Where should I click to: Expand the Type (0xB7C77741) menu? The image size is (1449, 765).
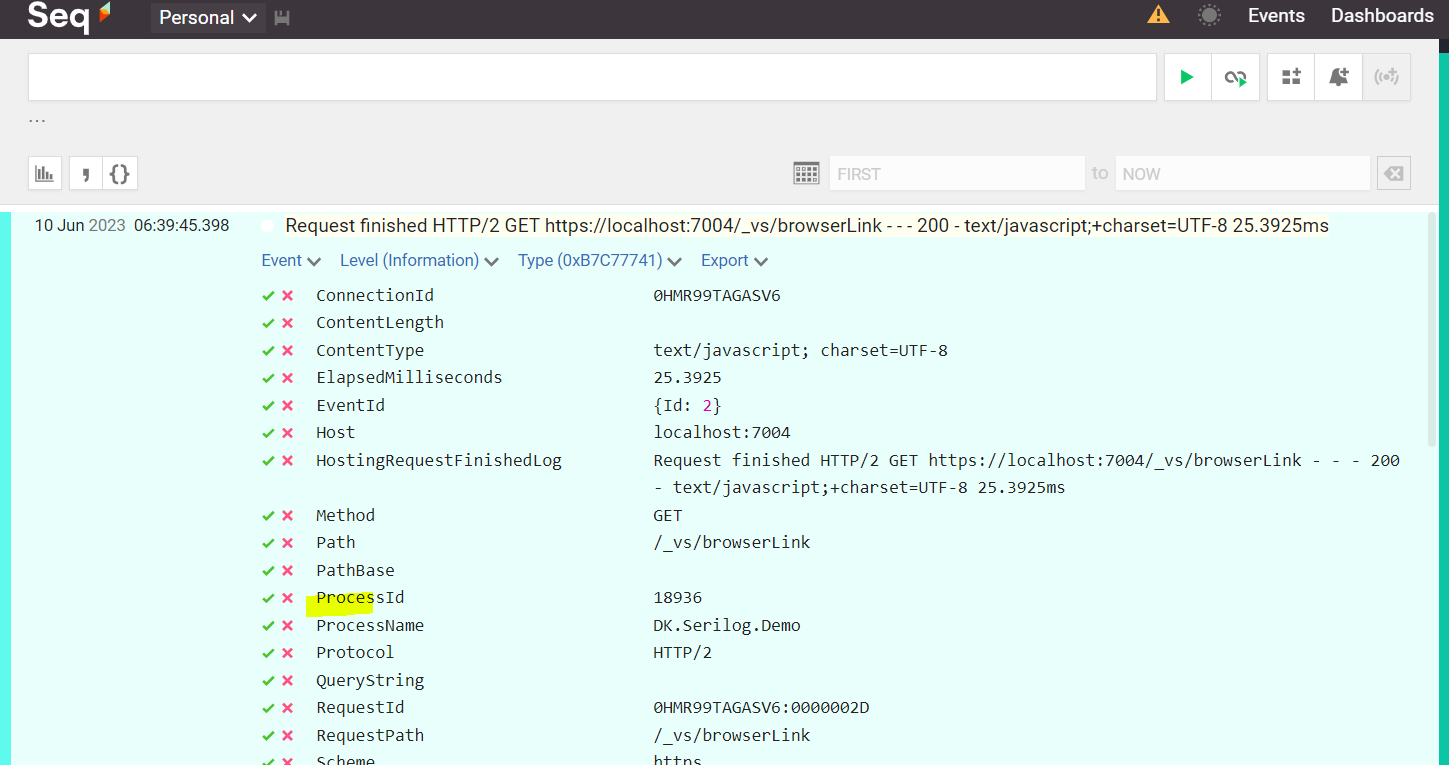(x=599, y=261)
